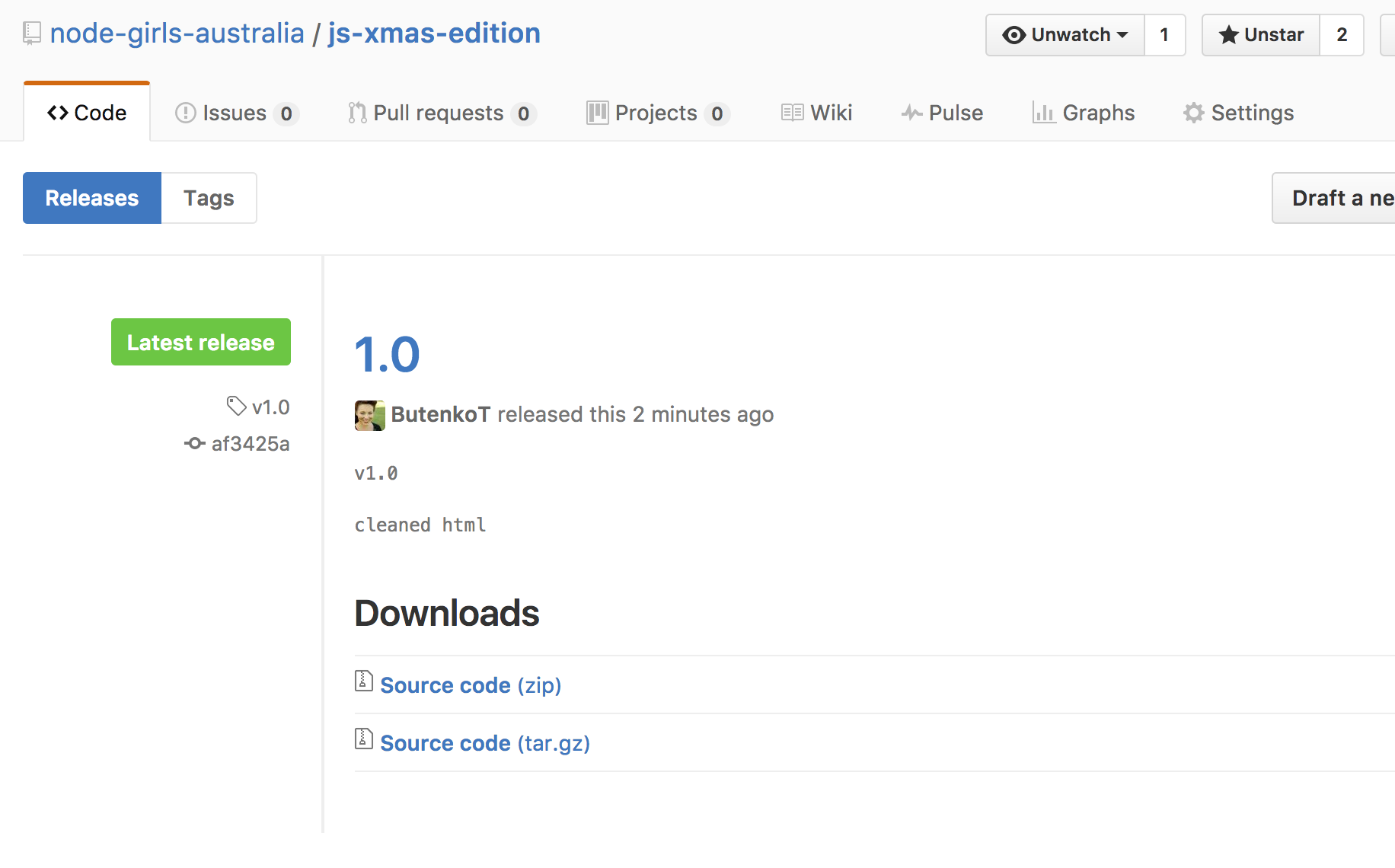
Task: Click the Projects count badge 0
Action: tap(717, 113)
